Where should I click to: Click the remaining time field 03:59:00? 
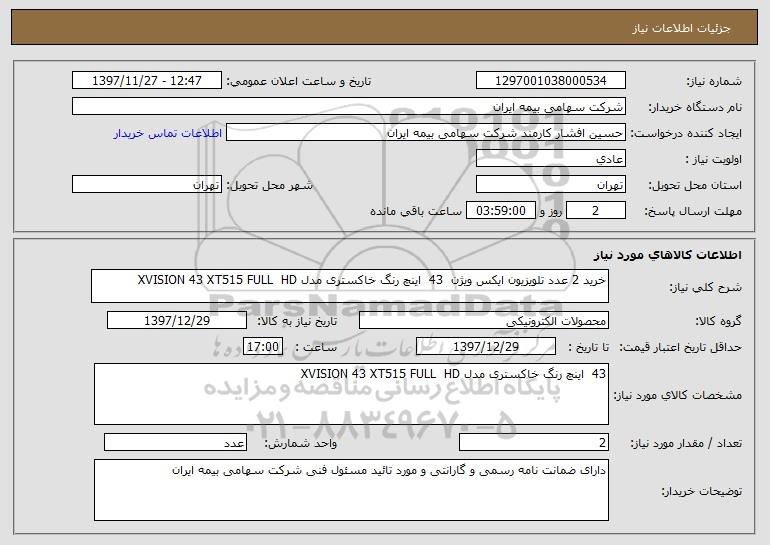(x=500, y=211)
